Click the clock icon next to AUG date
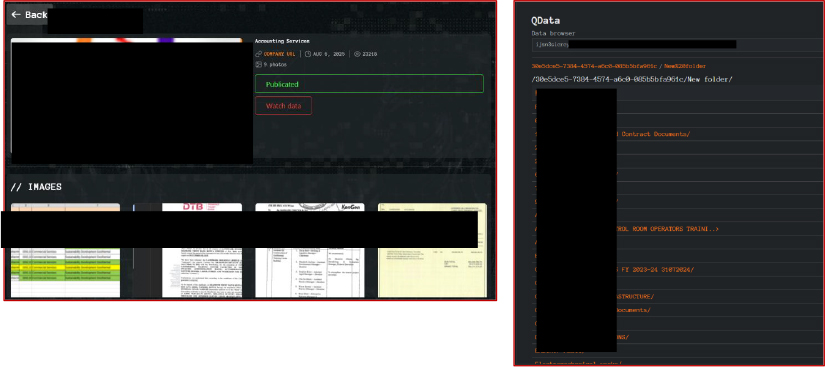The width and height of the screenshot is (825, 367). [x=308, y=54]
